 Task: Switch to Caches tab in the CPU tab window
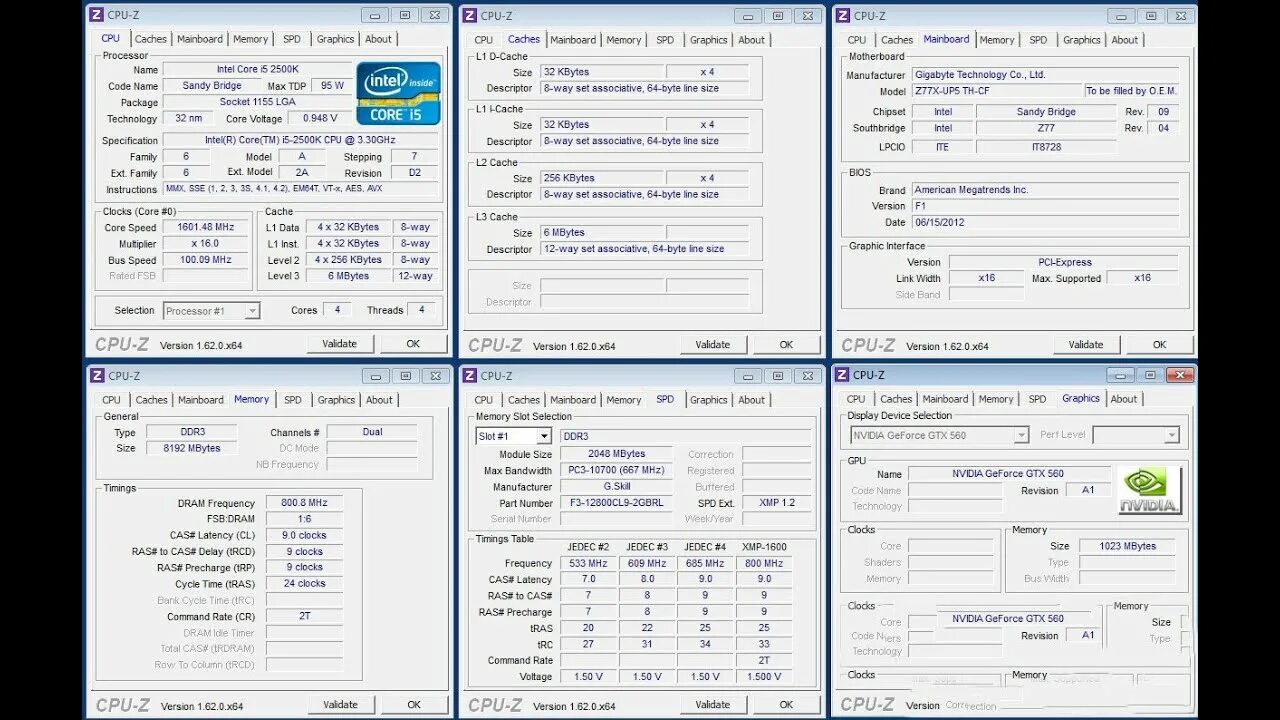(151, 39)
